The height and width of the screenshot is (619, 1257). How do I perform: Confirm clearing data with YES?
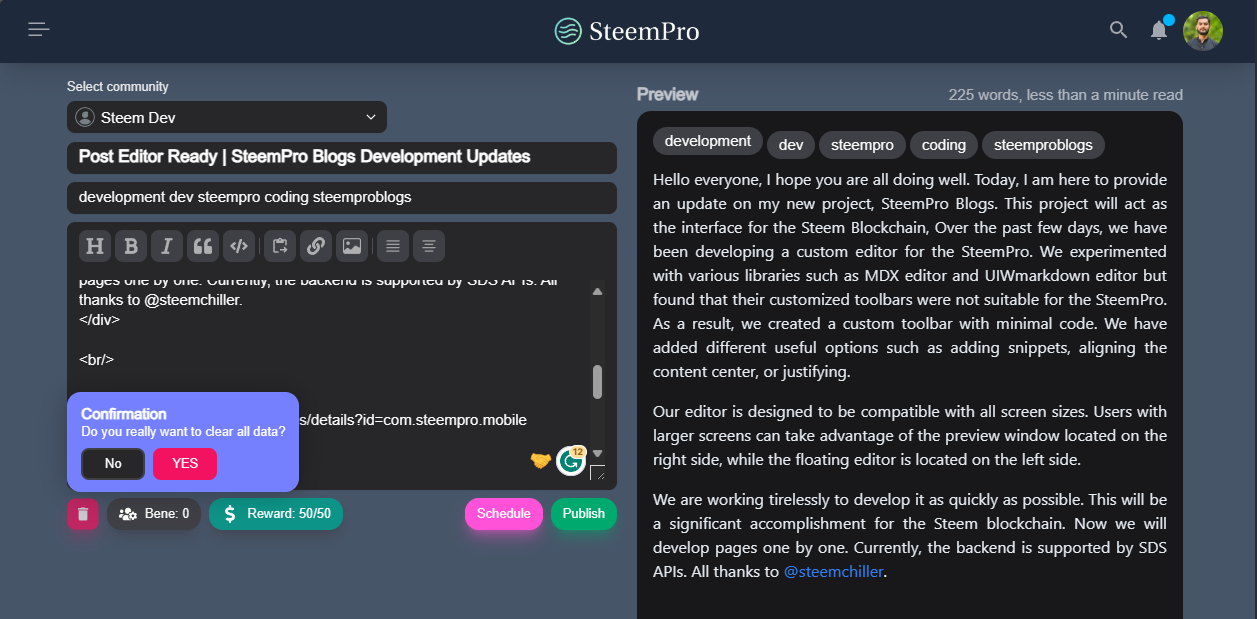[x=185, y=464]
